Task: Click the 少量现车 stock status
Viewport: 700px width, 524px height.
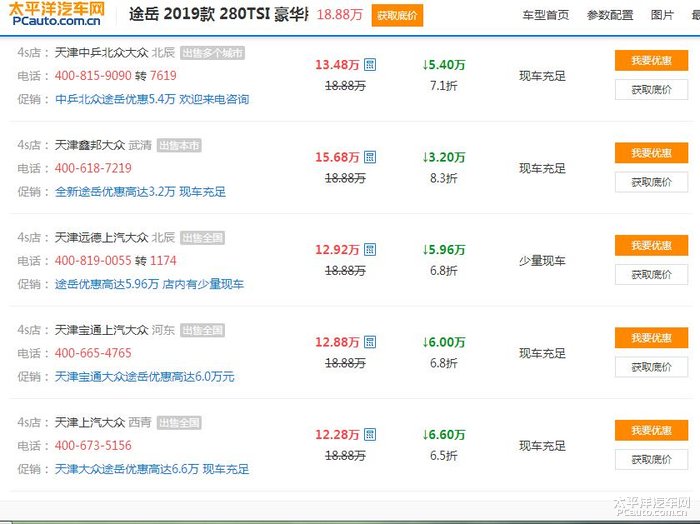Action: coord(542,261)
